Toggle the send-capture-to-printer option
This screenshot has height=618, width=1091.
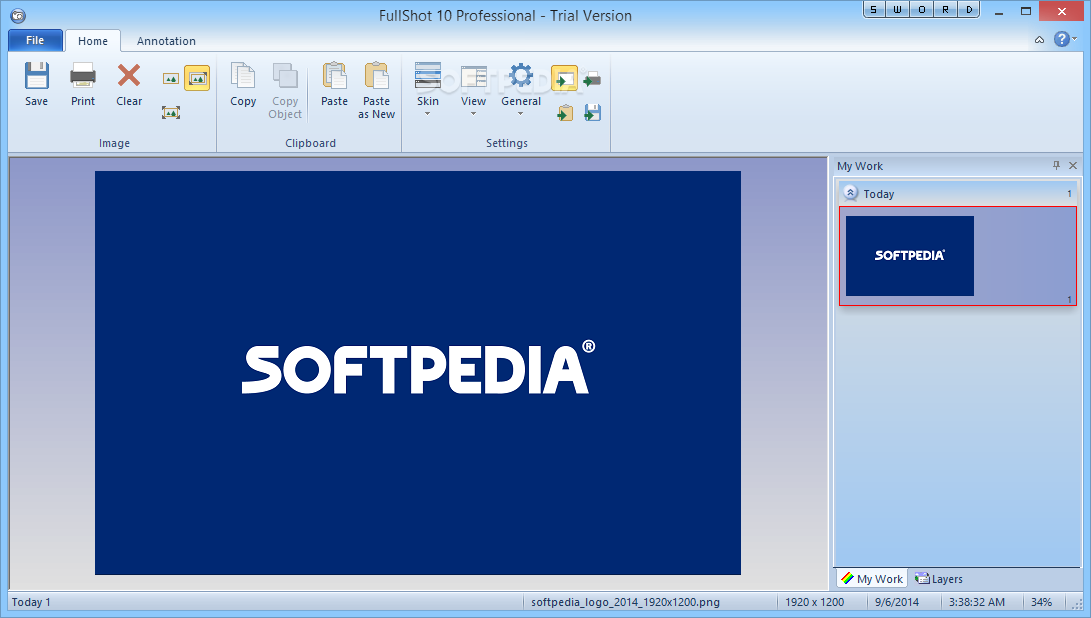pos(592,79)
